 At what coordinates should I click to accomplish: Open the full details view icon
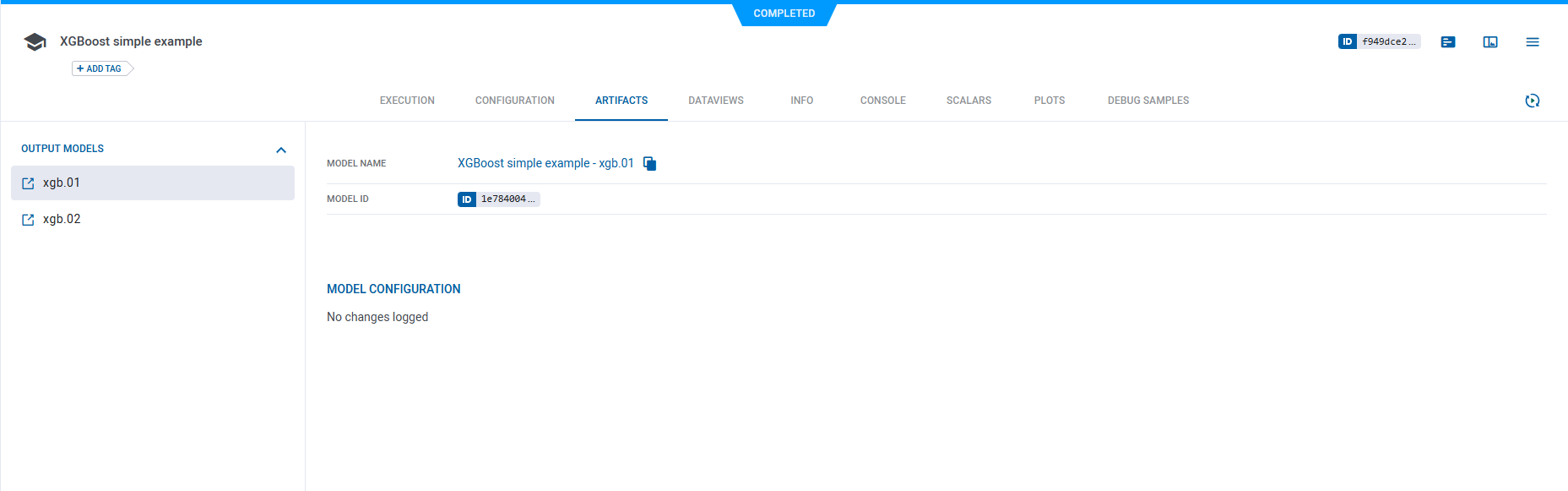1490,42
